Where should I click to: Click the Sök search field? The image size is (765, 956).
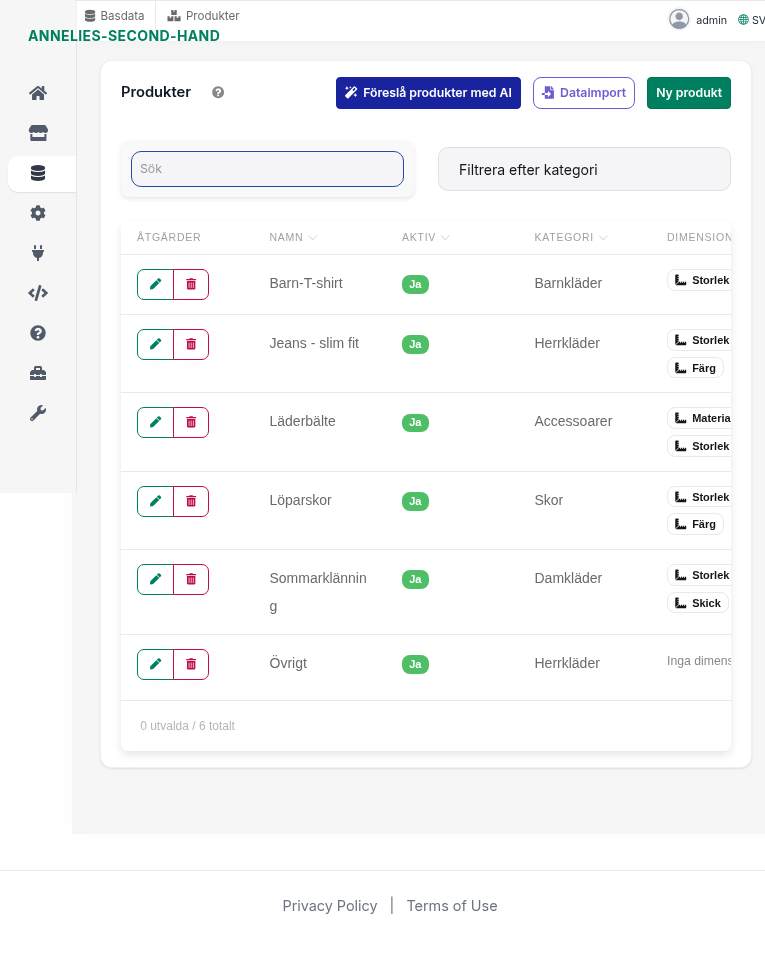[267, 169]
